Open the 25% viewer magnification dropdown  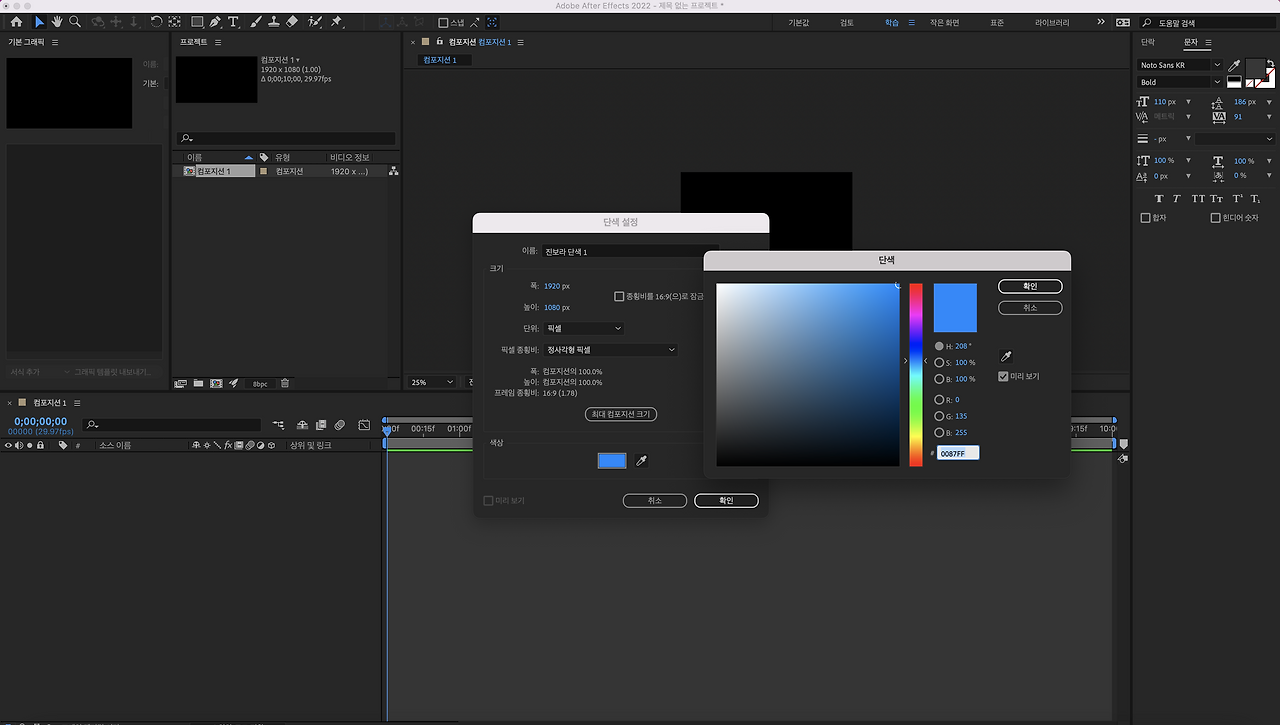pyautogui.click(x=432, y=382)
